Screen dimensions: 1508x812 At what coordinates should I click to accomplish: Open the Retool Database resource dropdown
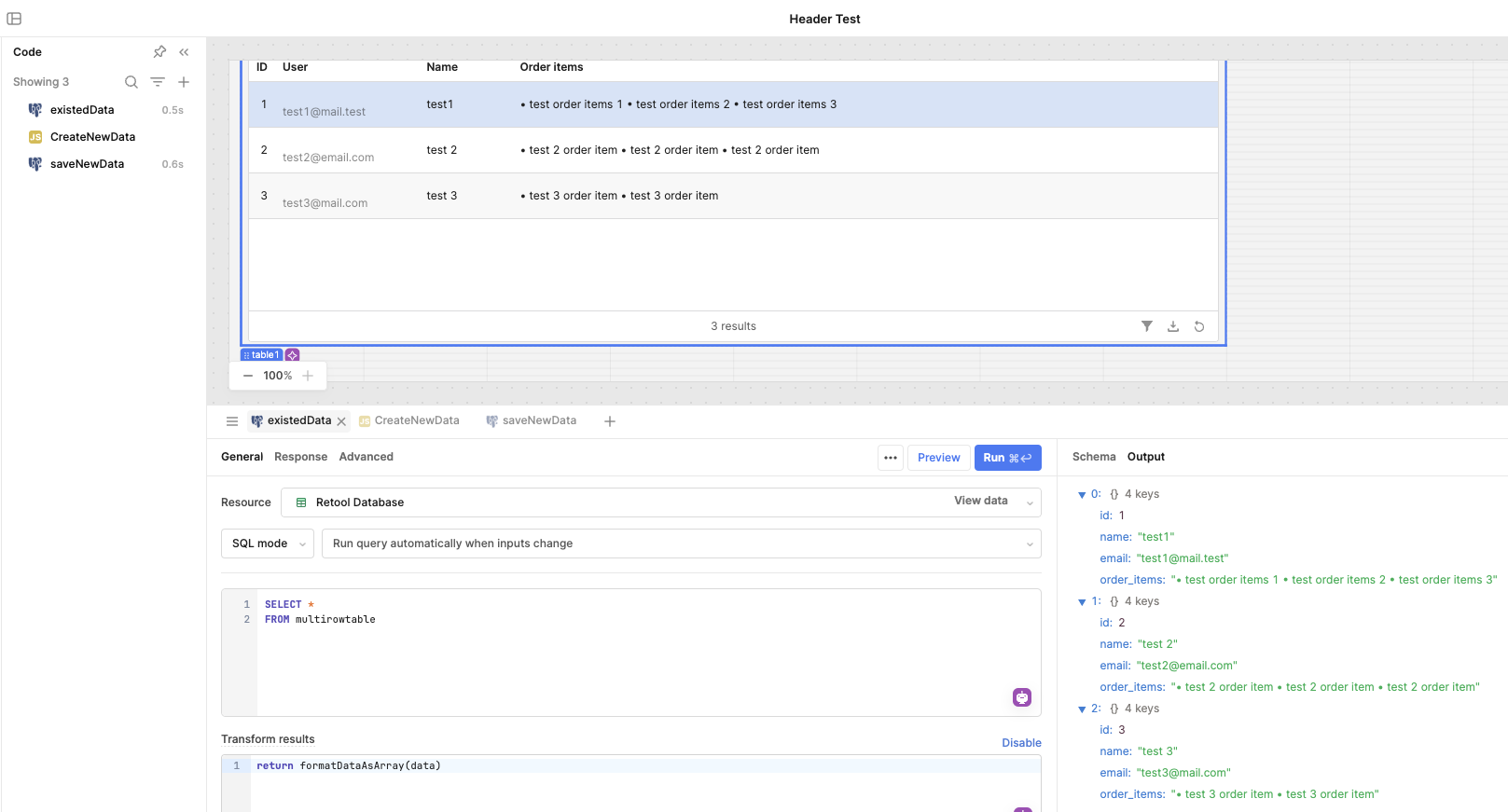(x=661, y=502)
